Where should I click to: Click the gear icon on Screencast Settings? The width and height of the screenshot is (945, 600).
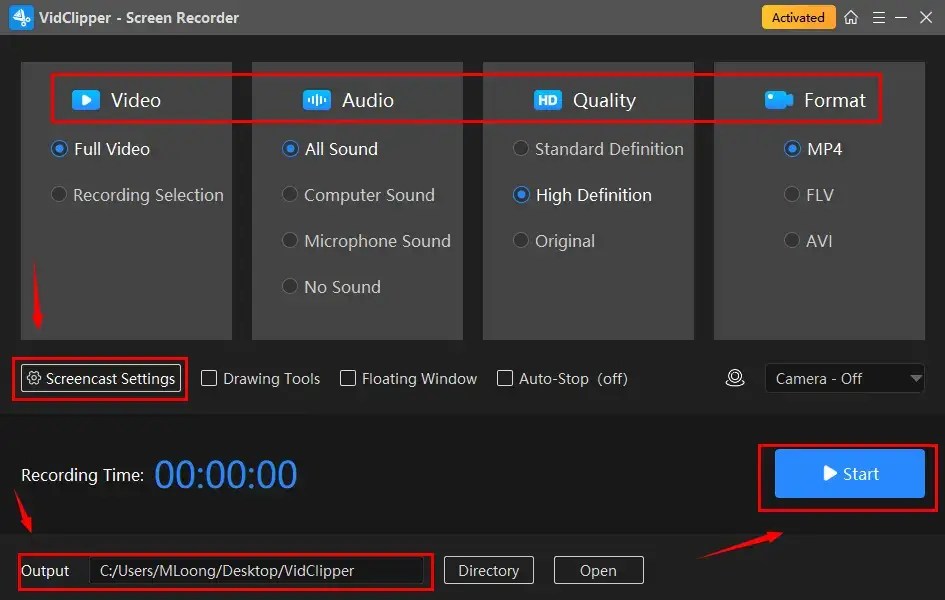(x=33, y=378)
